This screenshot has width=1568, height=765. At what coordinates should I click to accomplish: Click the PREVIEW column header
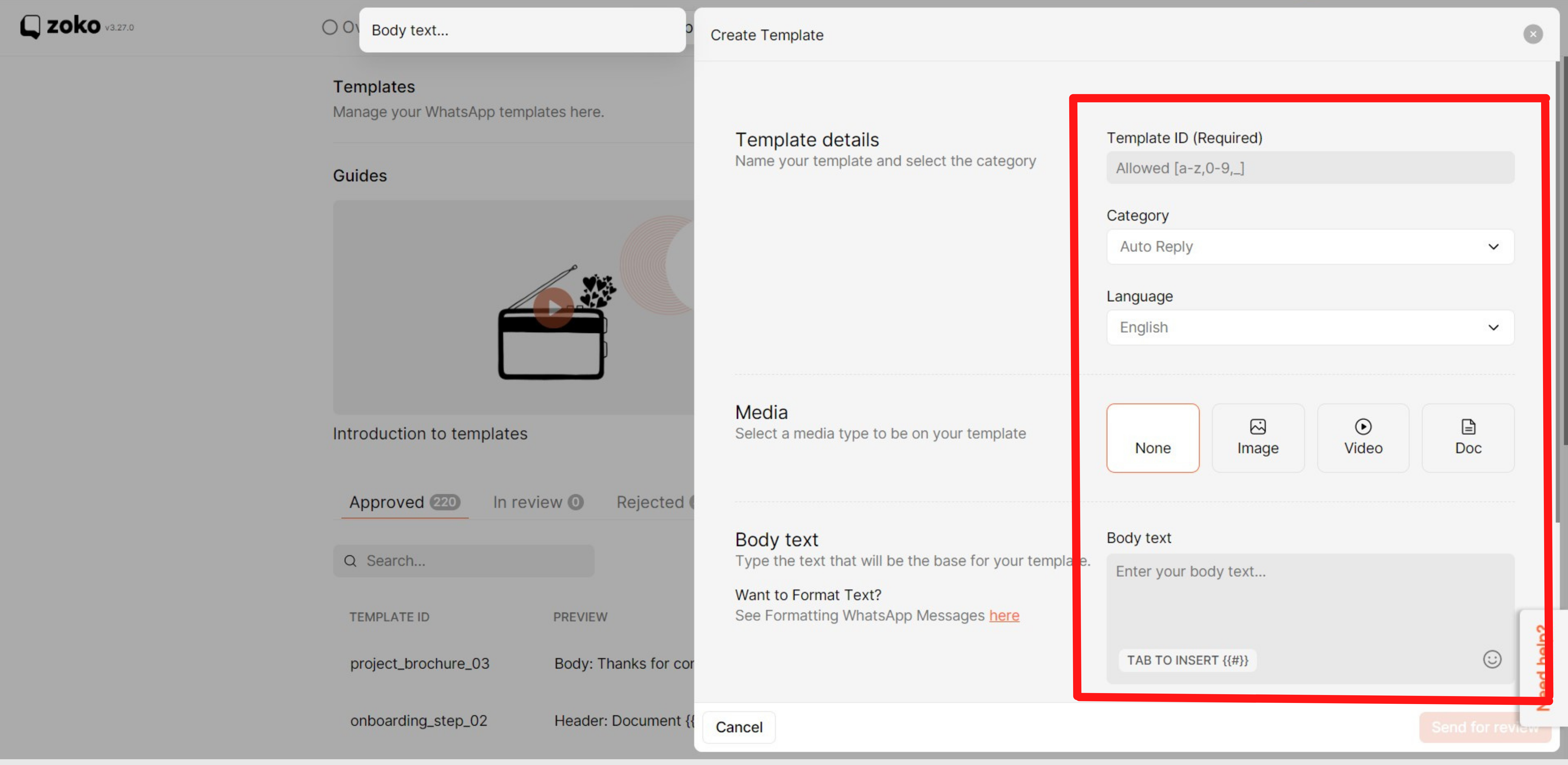pyautogui.click(x=580, y=617)
